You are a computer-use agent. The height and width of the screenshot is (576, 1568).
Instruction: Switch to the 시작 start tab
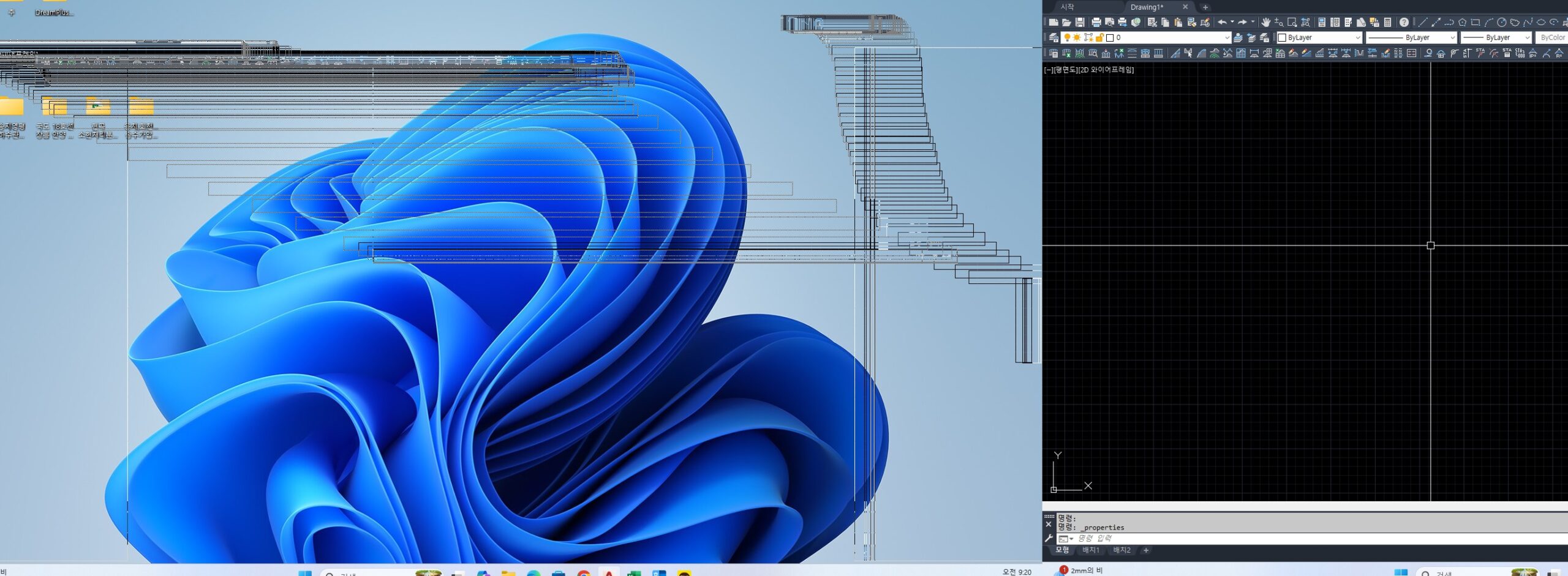coord(1067,7)
